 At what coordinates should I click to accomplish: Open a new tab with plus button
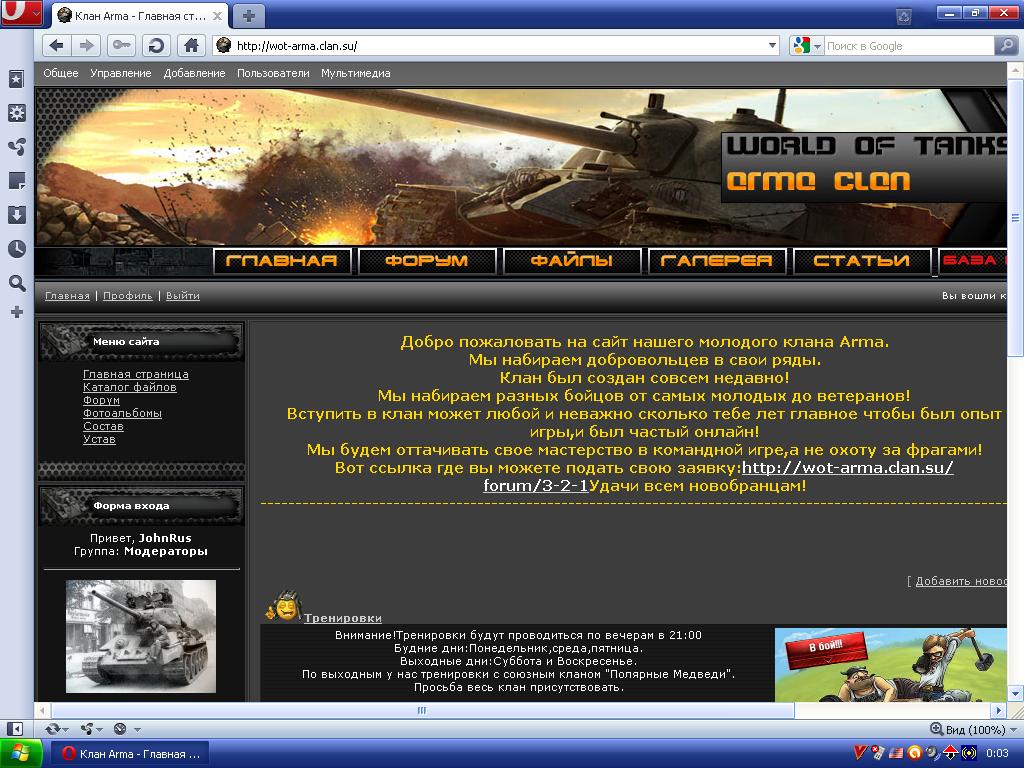coord(249,16)
